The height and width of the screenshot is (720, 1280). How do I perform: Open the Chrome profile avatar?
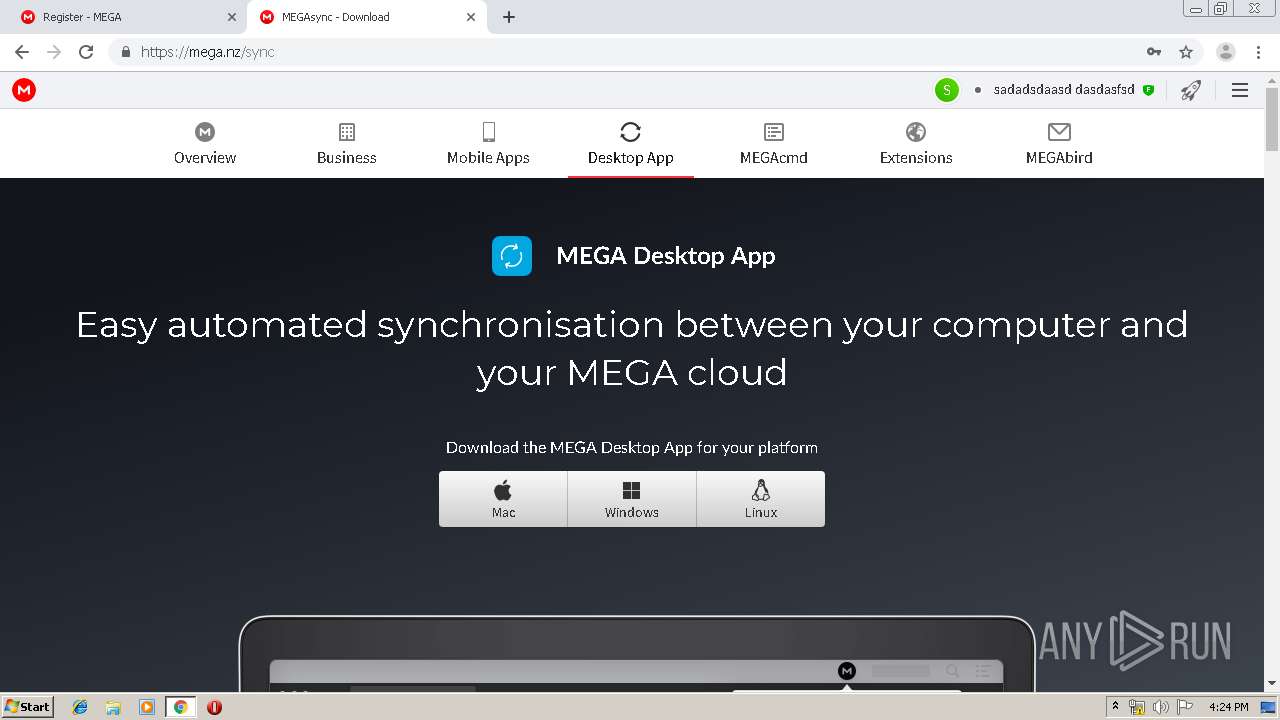(x=1226, y=52)
